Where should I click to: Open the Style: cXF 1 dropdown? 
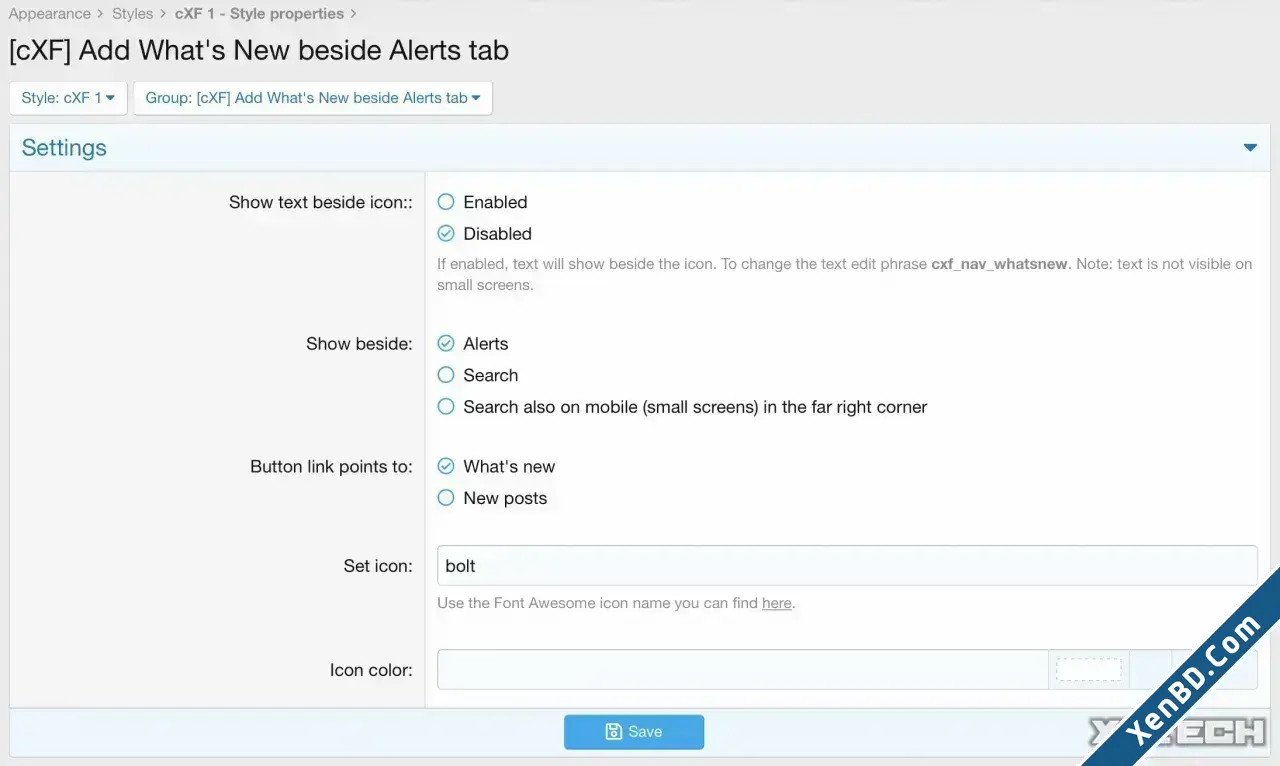(68, 98)
